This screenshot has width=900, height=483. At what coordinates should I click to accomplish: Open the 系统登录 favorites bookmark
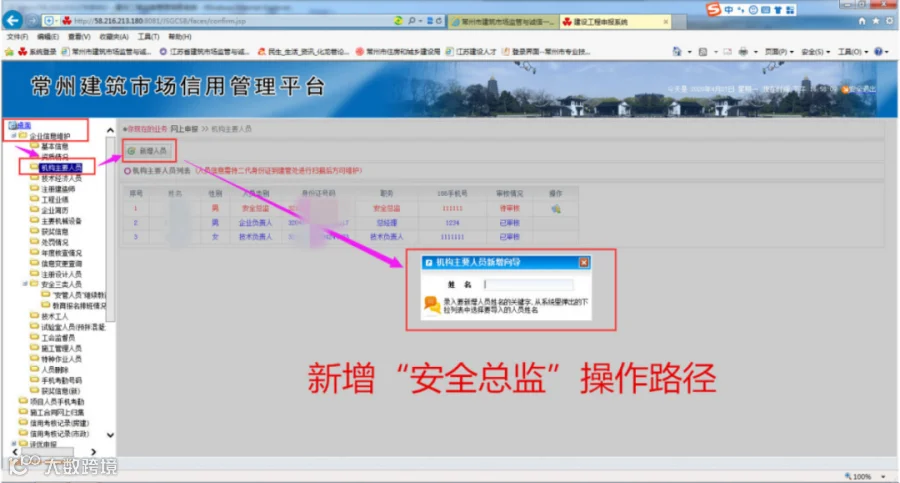point(37,52)
